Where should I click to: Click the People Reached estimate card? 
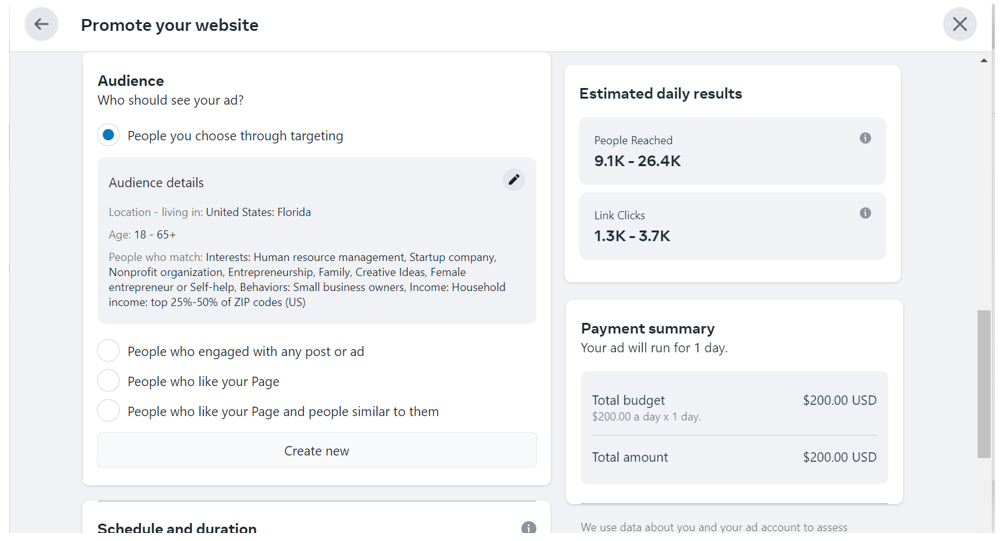[x=731, y=151]
